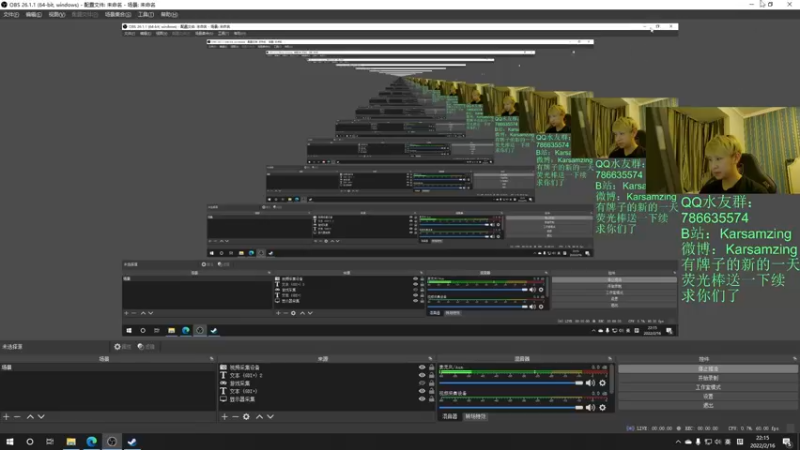Image resolution: width=800 pixels, height=450 pixels.
Task: Pop out the Controls dock panel
Action: pyautogui.click(x=794, y=359)
